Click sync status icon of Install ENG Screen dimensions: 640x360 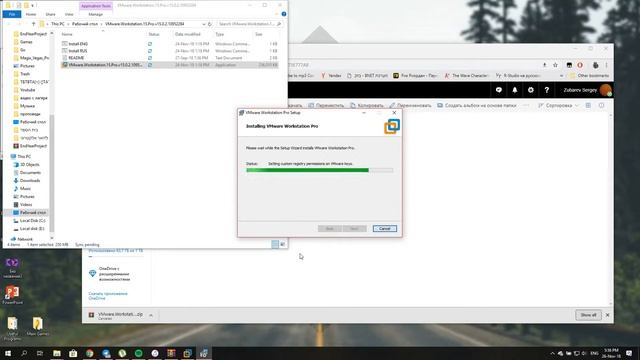[x=150, y=44]
